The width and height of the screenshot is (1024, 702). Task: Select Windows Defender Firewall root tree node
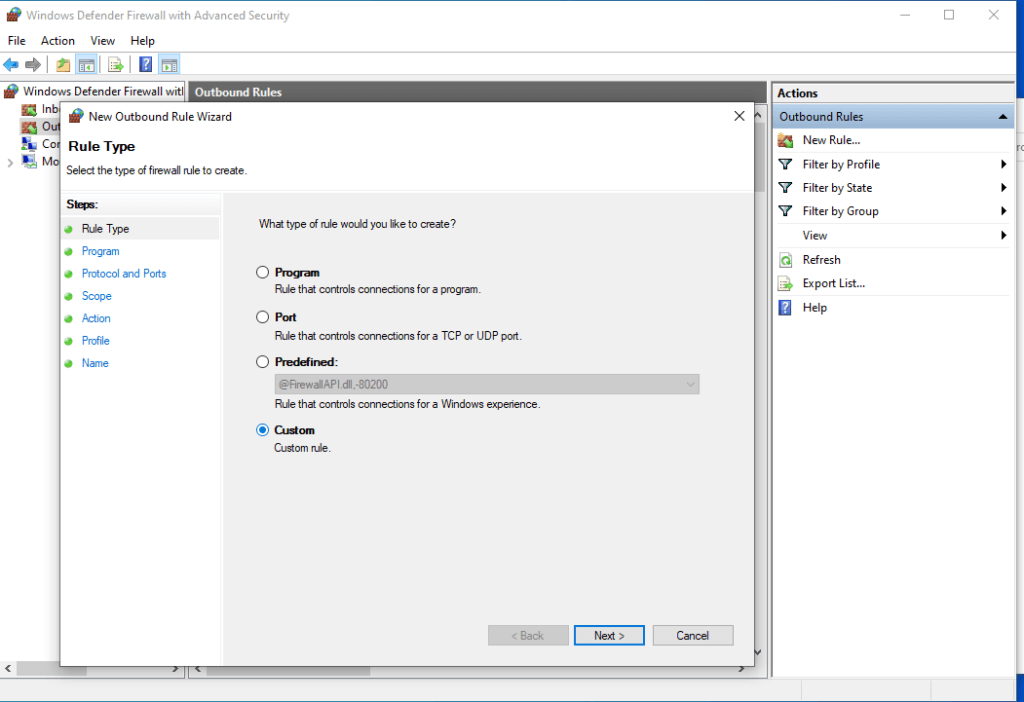tap(103, 91)
